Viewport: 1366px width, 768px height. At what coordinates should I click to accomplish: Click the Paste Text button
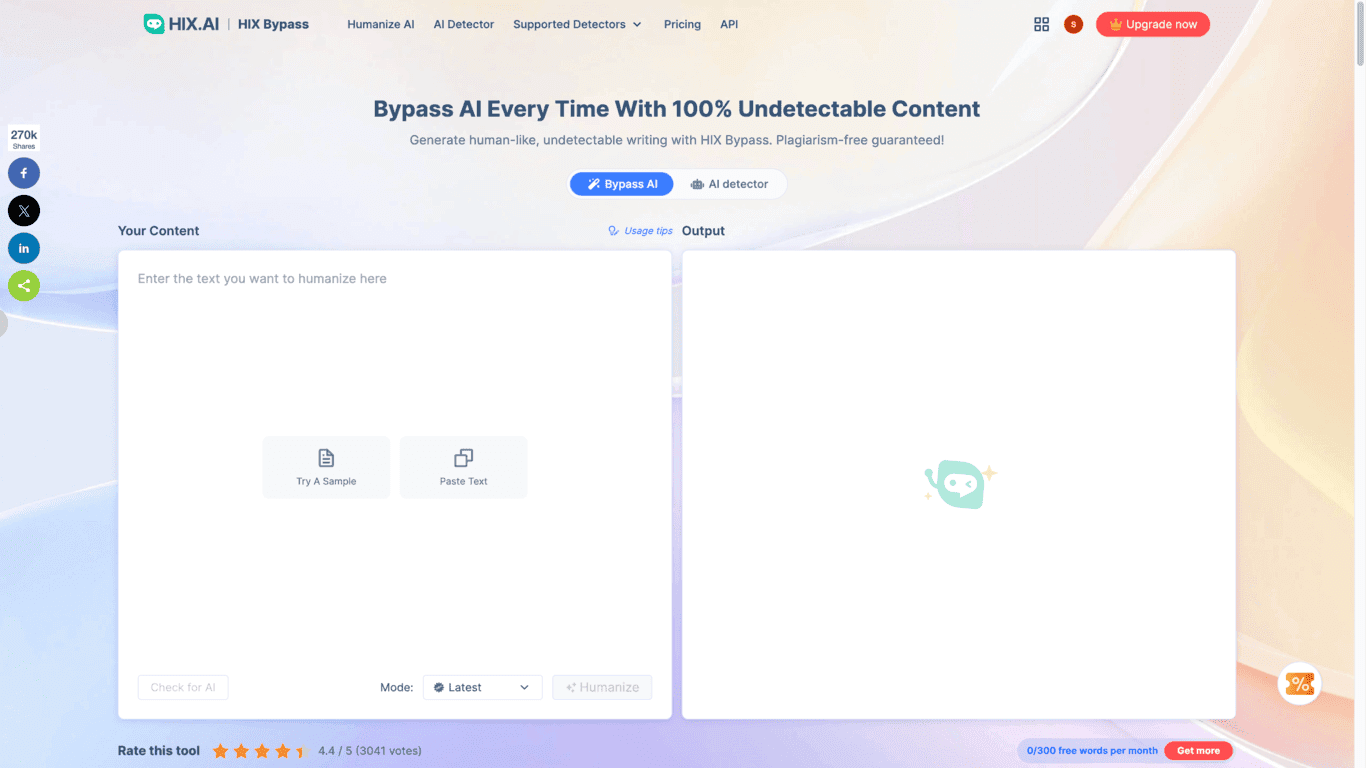point(464,467)
